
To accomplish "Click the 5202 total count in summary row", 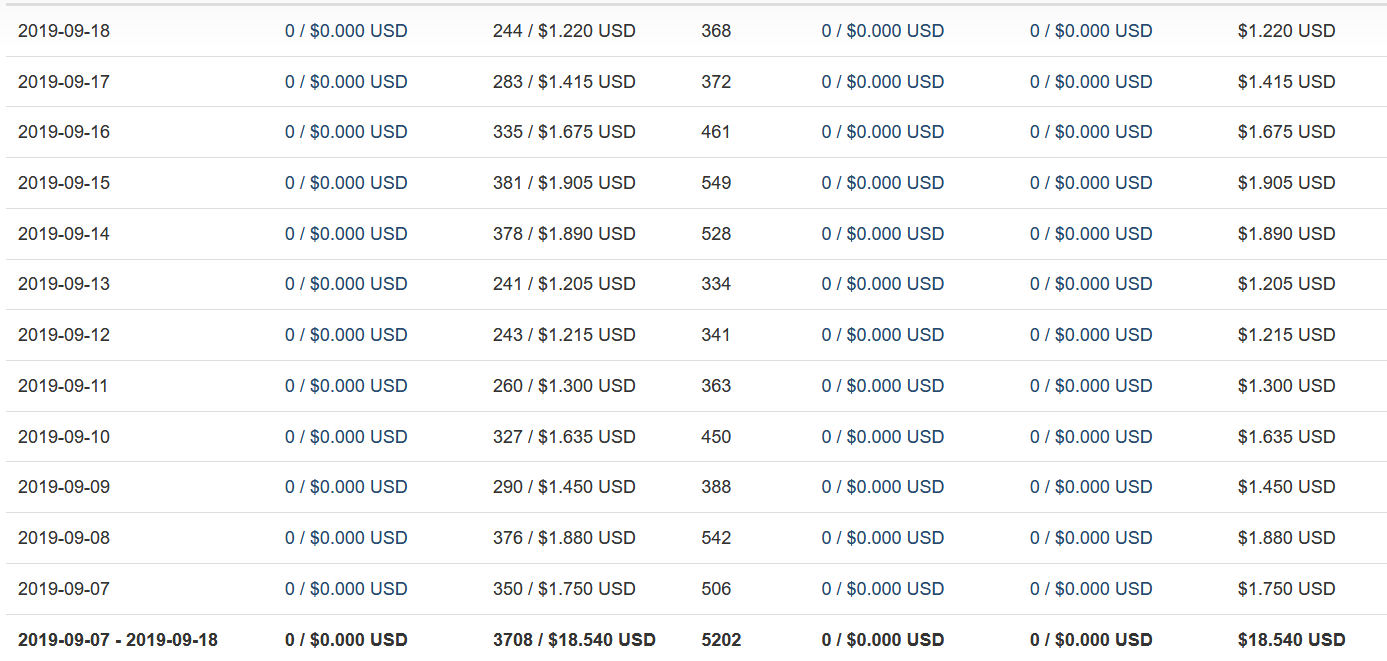I will (x=721, y=640).
